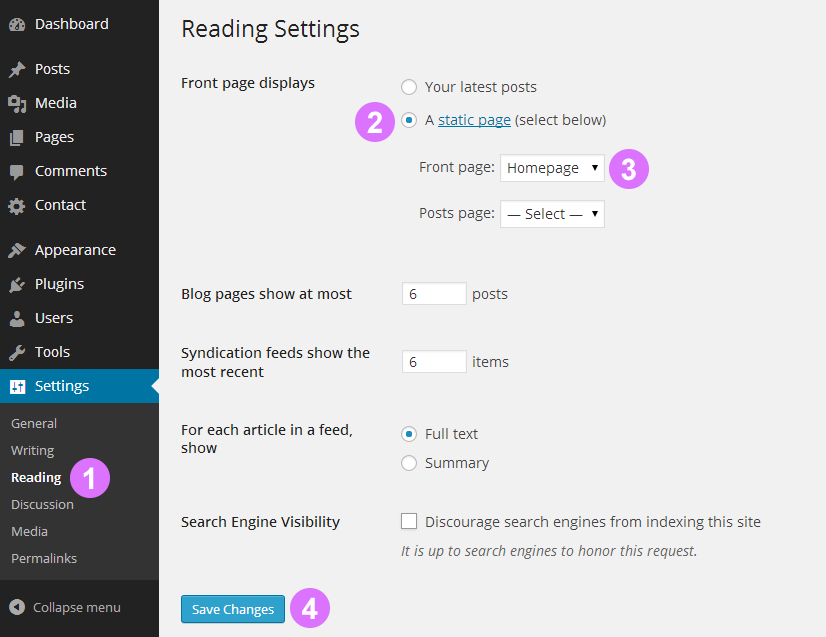Click the Save Changes button
Screen dimensions: 826x637
coord(232,609)
